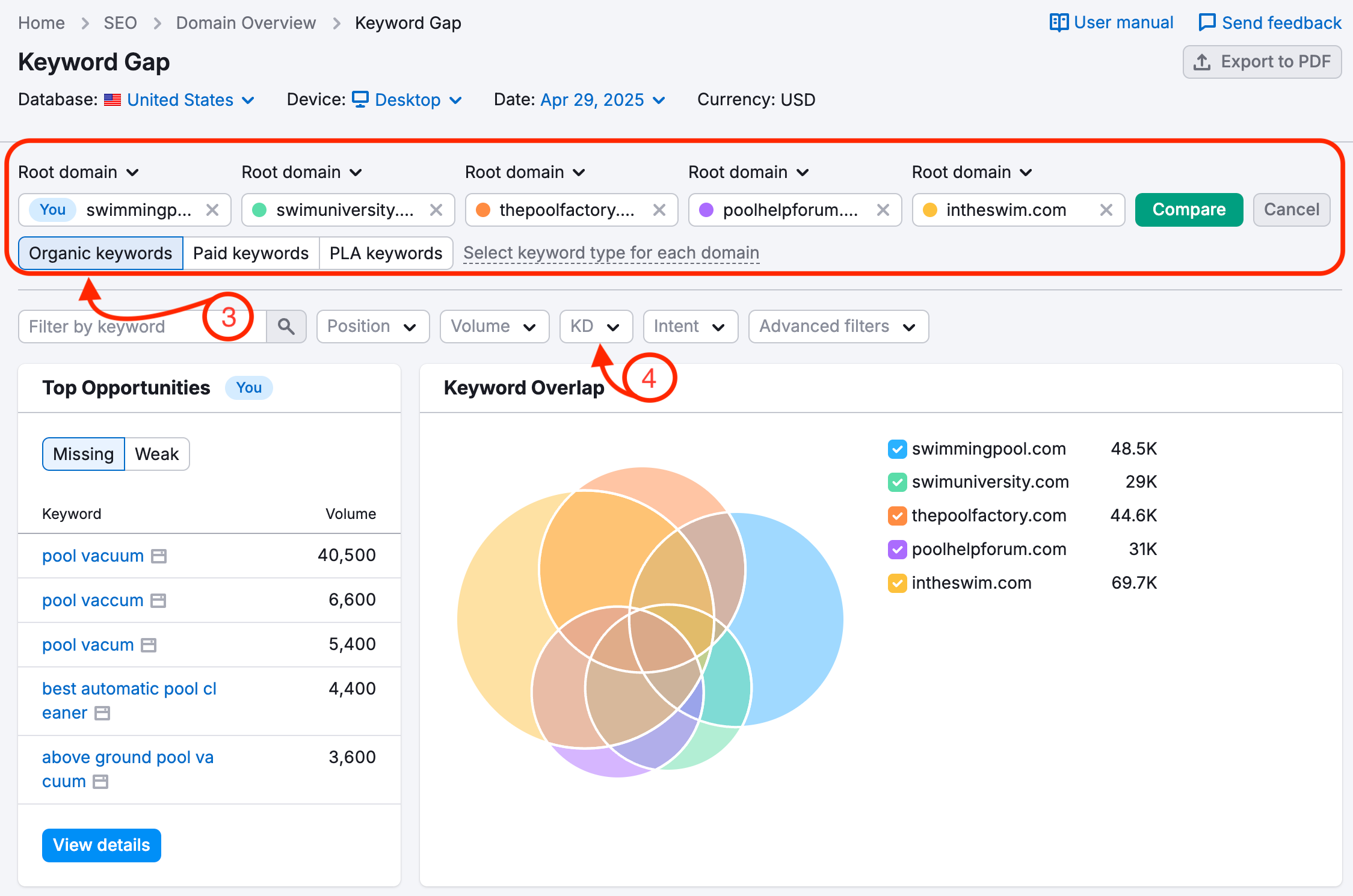The width and height of the screenshot is (1353, 896).
Task: Select the PLA keywords tab
Action: 386,253
